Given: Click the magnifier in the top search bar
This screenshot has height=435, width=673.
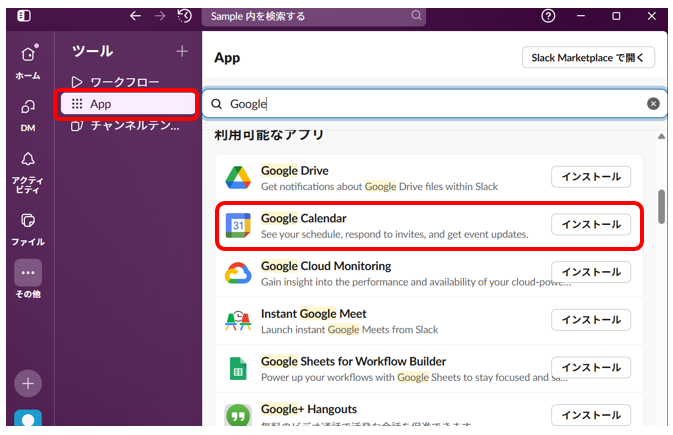Looking at the screenshot, I should (416, 15).
